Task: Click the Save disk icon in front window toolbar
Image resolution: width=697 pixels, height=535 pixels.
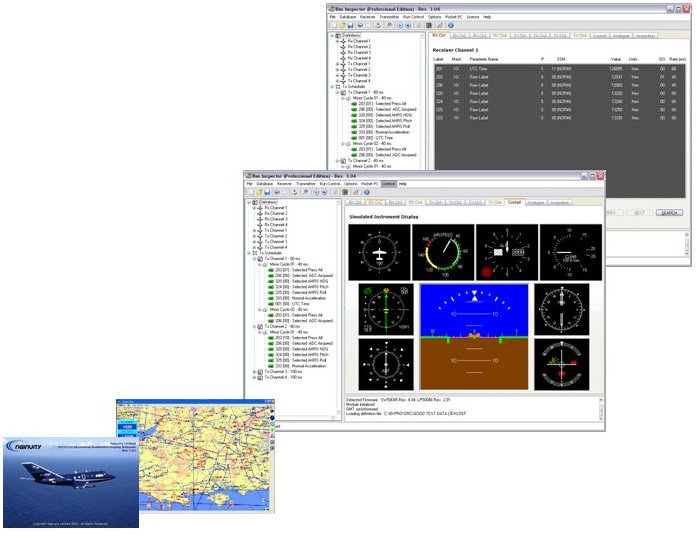Action: 267,192
